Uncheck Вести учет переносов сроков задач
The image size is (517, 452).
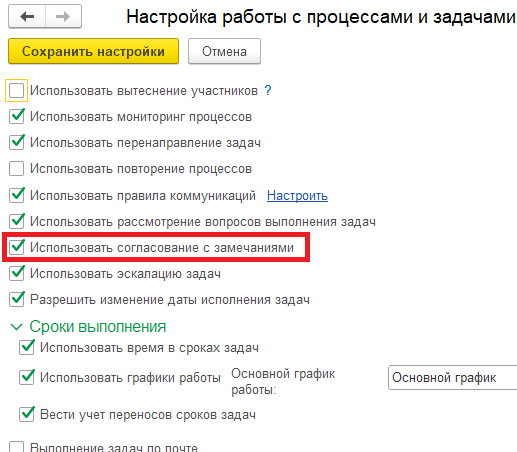(26, 415)
